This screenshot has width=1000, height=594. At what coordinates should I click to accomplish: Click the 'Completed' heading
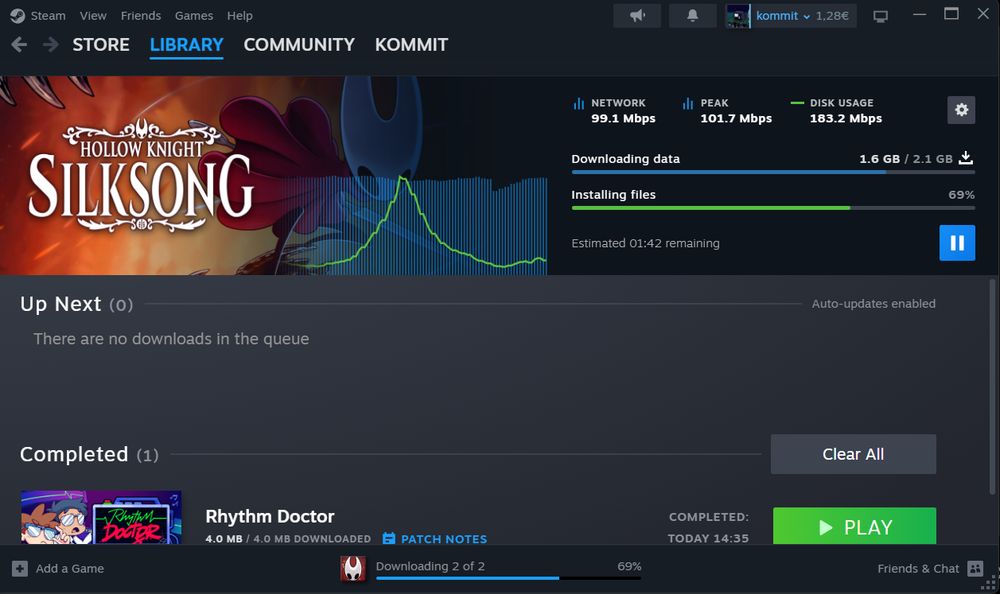[x=74, y=454]
